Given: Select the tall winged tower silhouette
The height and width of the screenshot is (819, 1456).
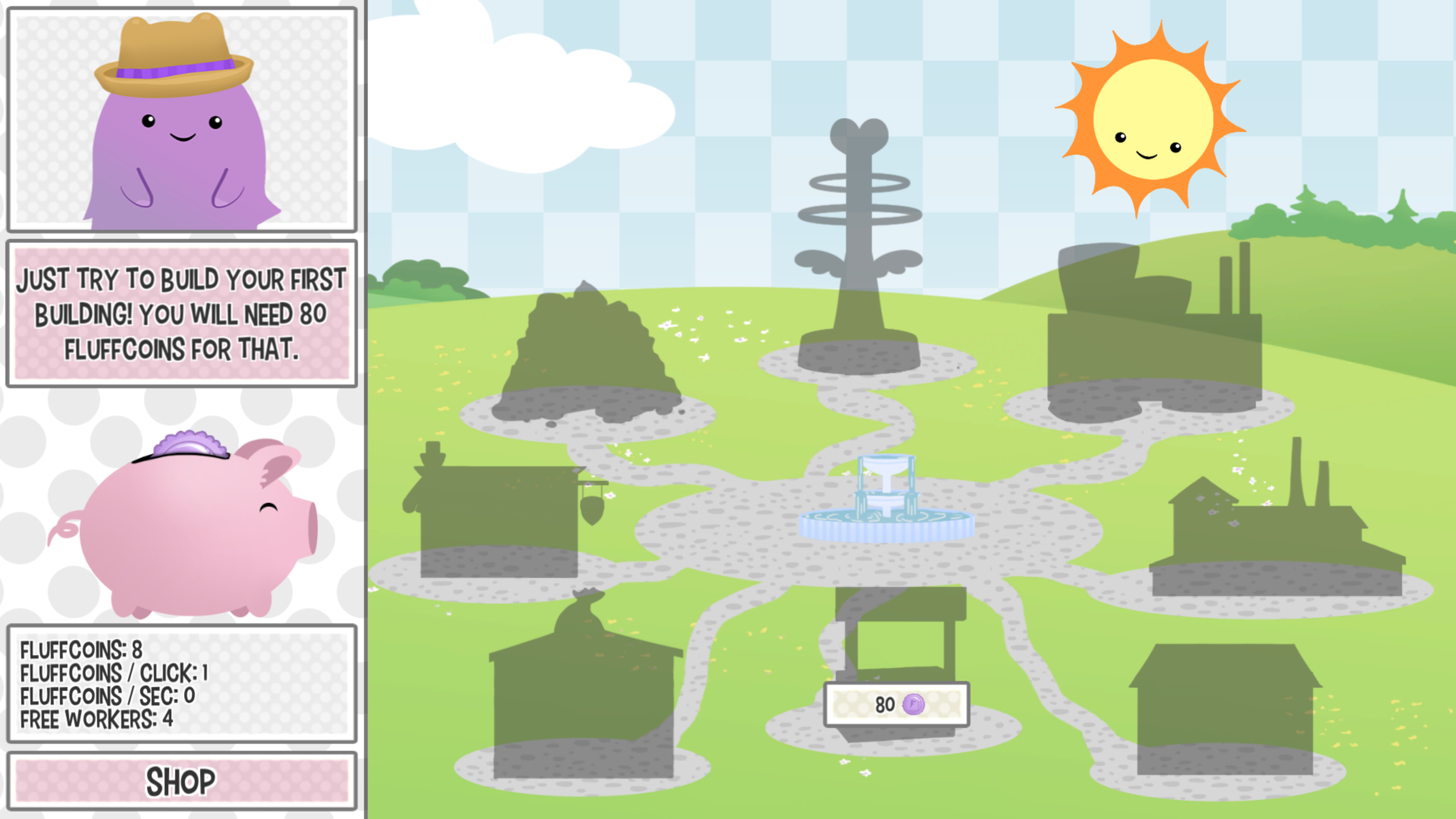Looking at the screenshot, I should (x=859, y=256).
